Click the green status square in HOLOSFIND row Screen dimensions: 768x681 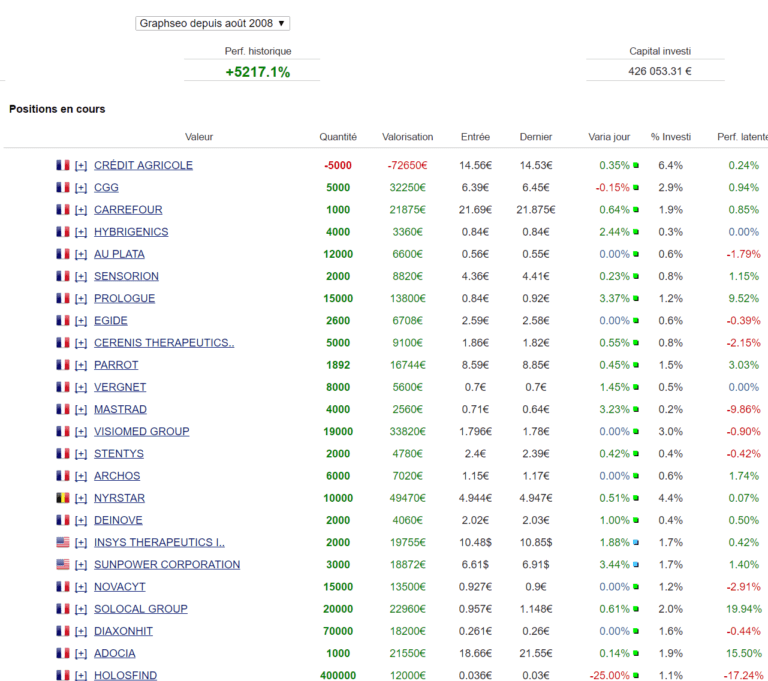(635, 676)
